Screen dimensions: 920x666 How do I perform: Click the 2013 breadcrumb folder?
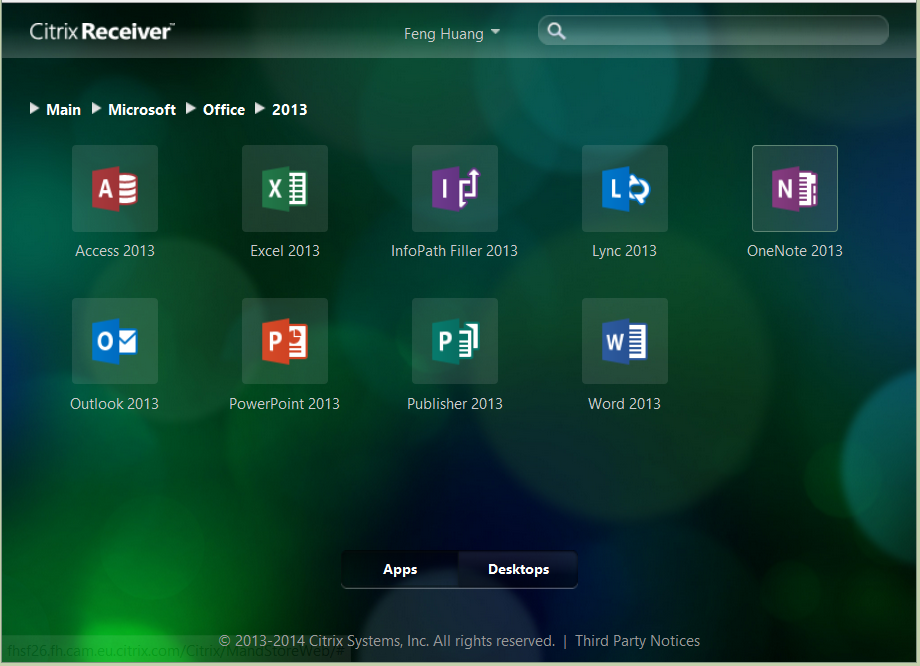[x=289, y=110]
